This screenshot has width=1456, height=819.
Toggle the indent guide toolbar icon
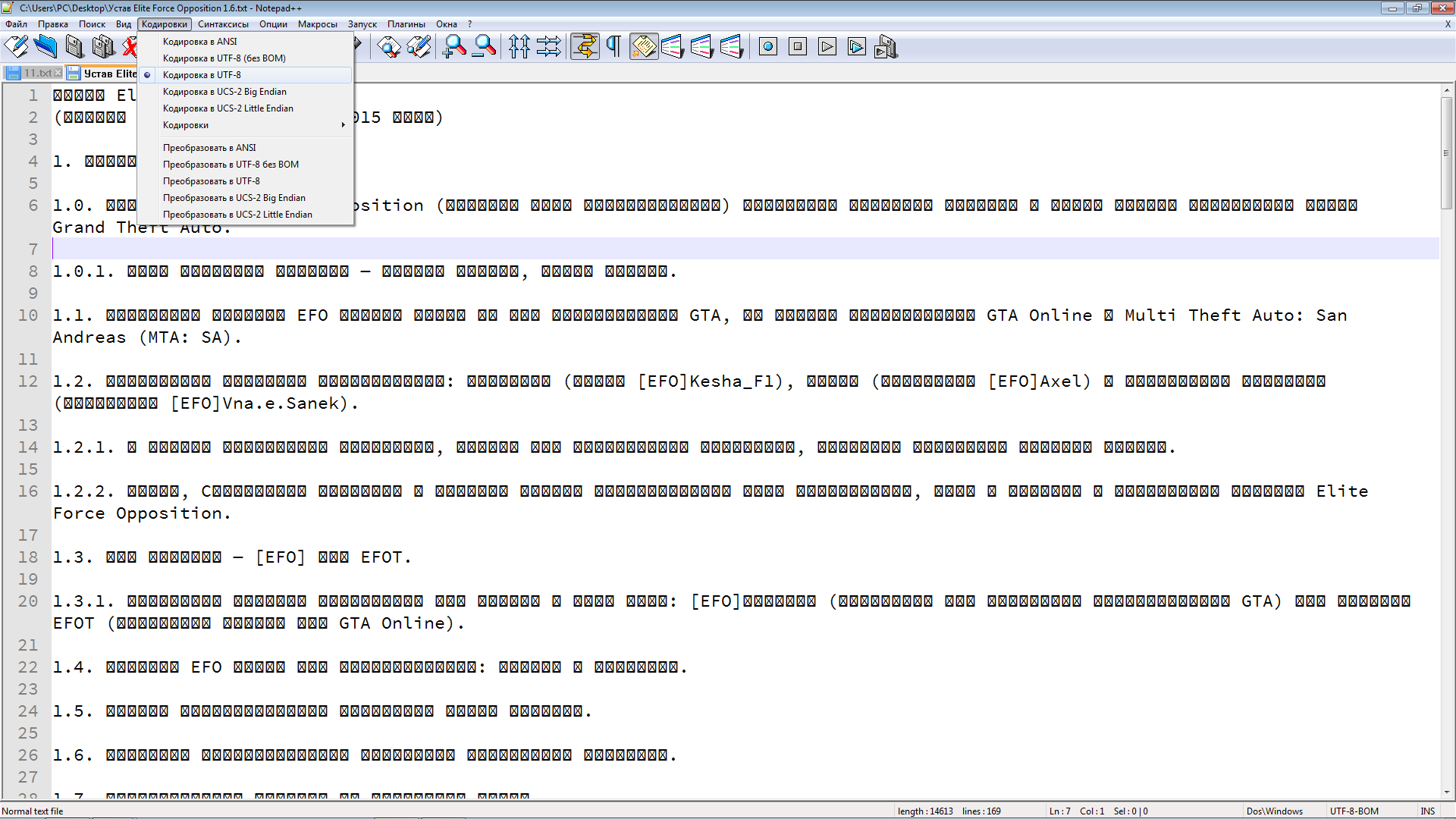644,47
